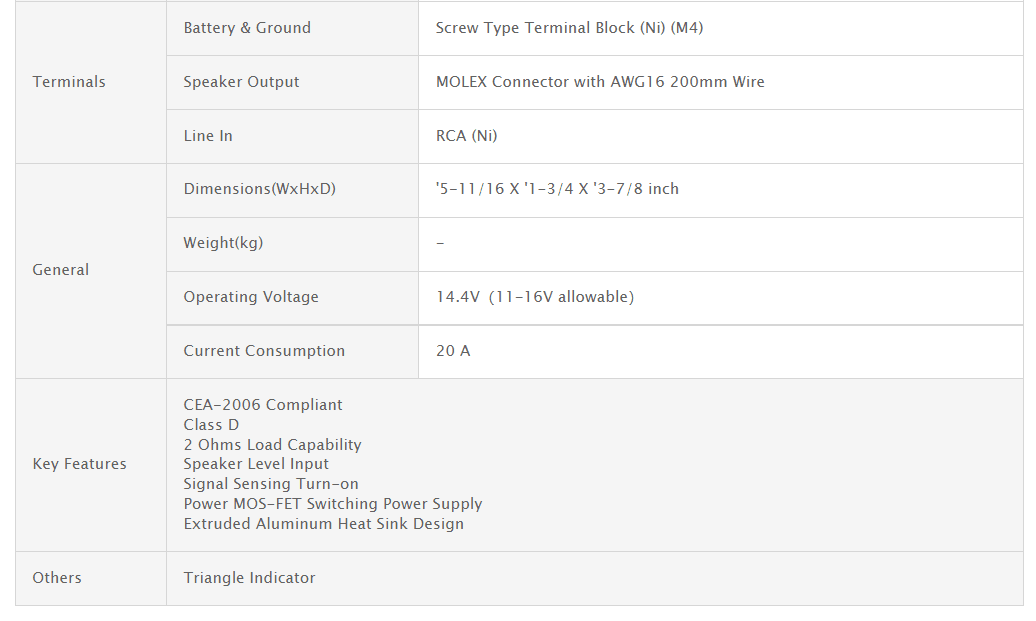Viewport: 1036px width, 621px height.
Task: Click the Weight(kg) label
Action: coord(223,243)
